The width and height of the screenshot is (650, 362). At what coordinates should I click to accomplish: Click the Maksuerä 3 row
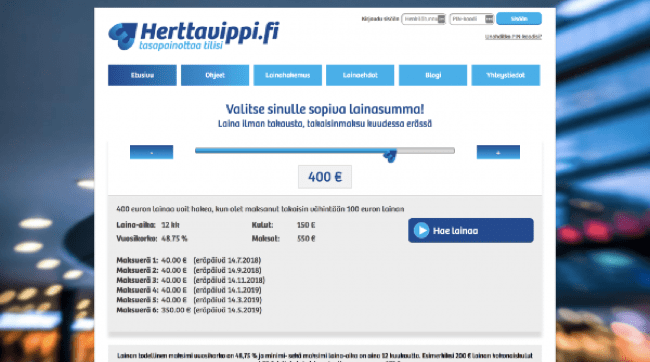click(x=191, y=280)
